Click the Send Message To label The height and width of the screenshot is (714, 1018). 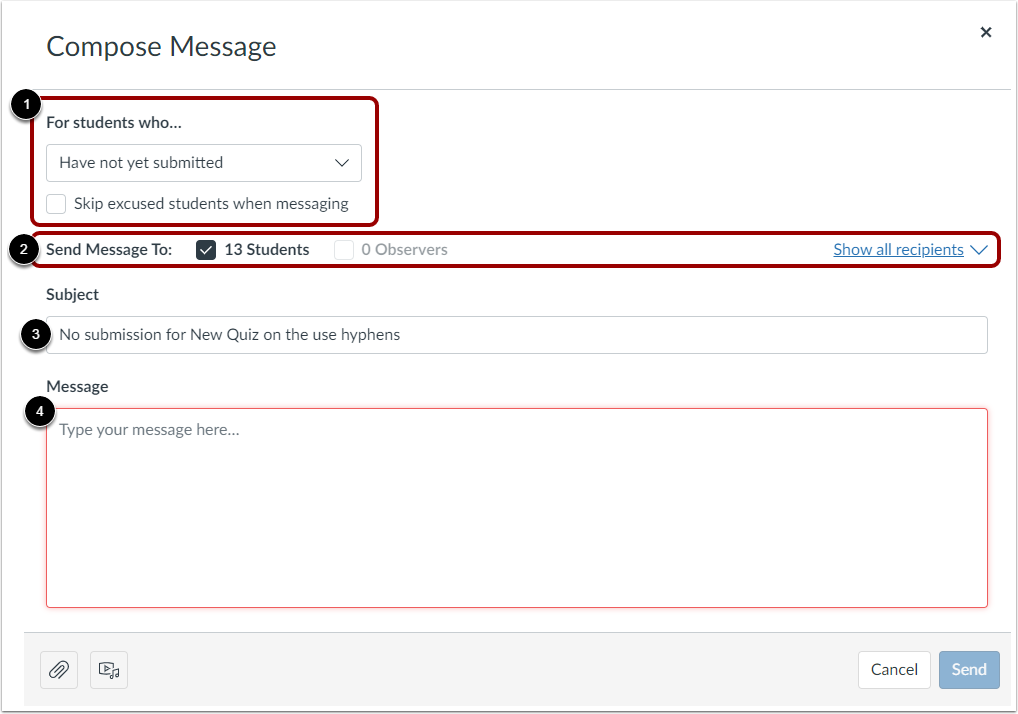tap(110, 249)
